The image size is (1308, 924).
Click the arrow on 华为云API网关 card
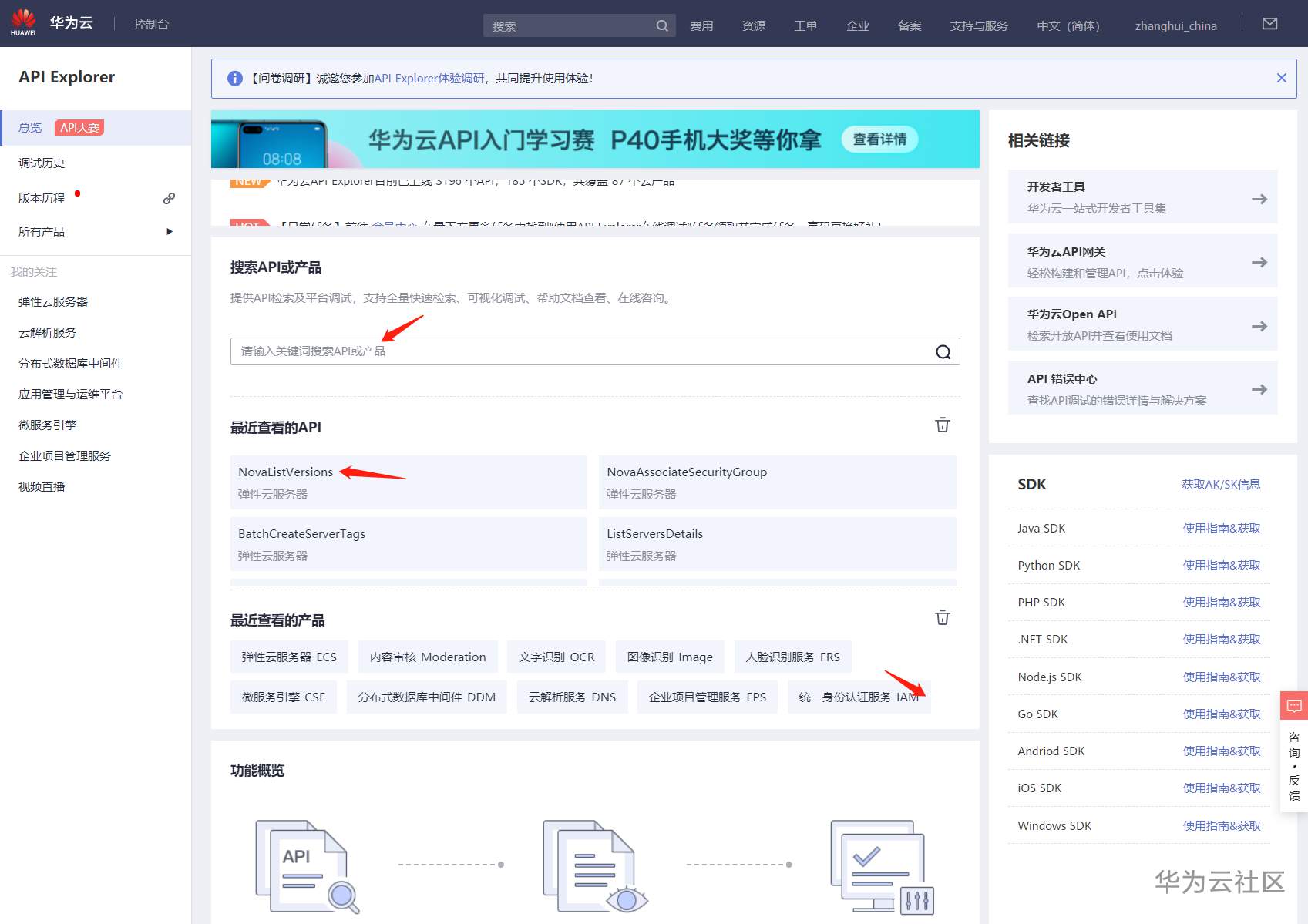point(1259,262)
